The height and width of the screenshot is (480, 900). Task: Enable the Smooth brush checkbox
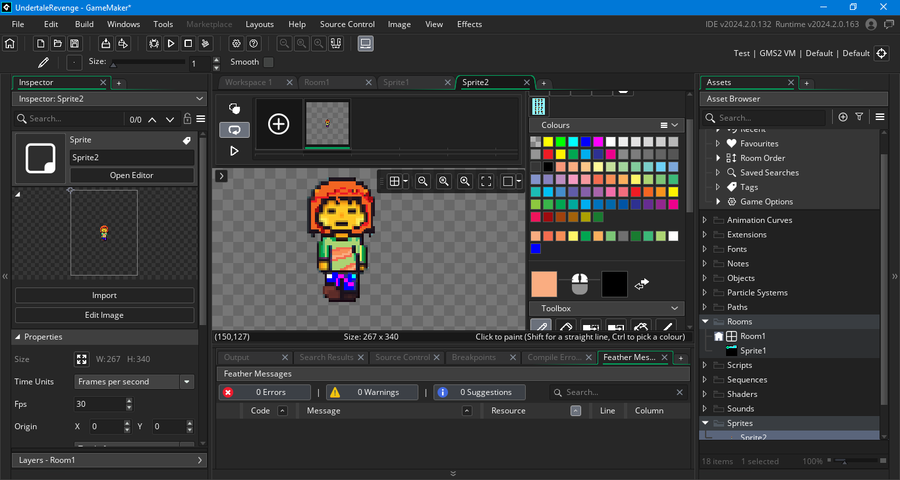point(268,62)
